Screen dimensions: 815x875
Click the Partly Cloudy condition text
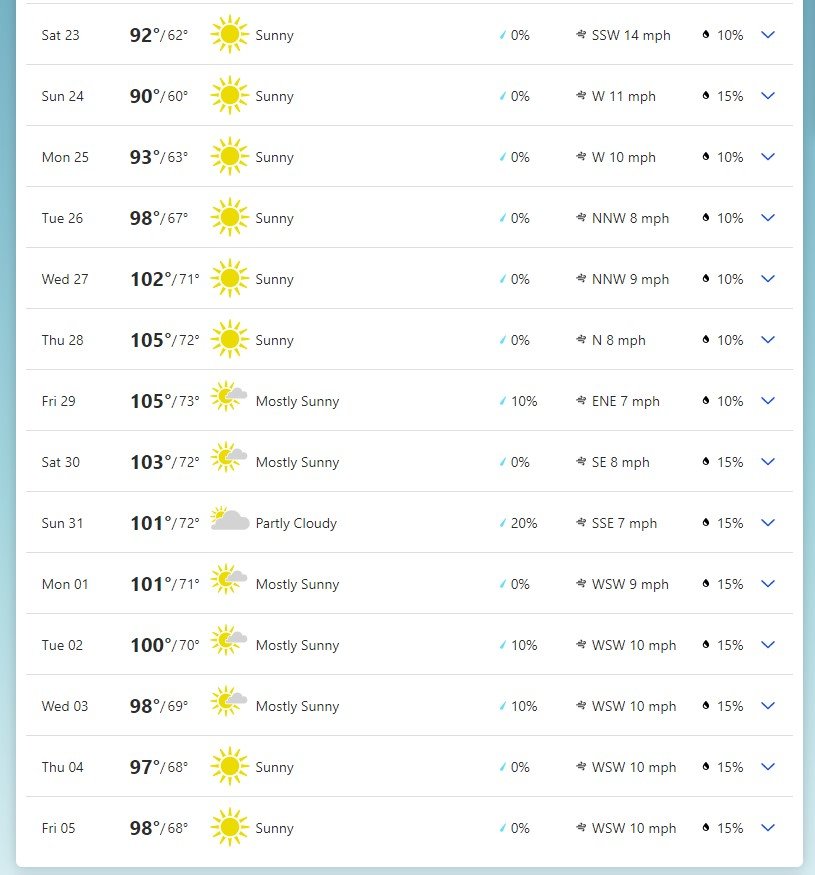tap(296, 523)
